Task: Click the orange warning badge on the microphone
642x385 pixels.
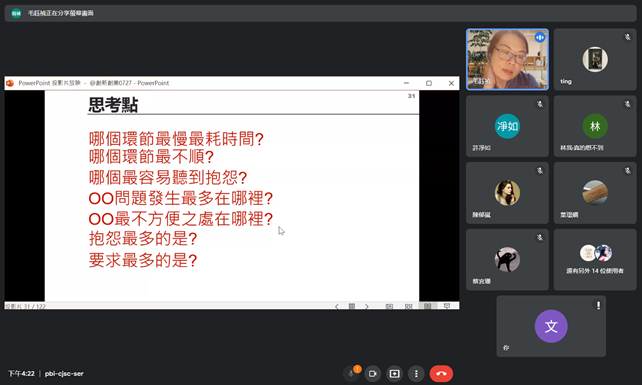Action: click(357, 369)
